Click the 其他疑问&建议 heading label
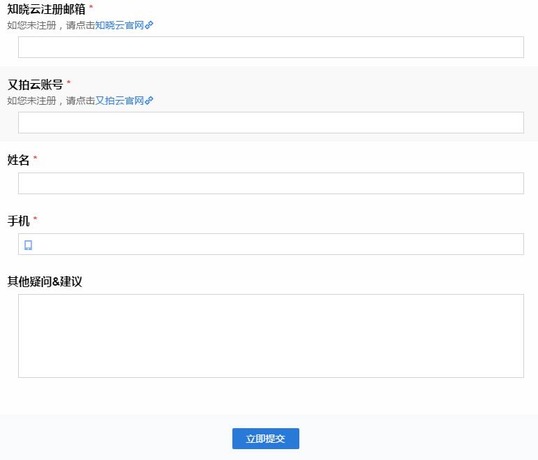This screenshot has width=538, height=460. pyautogui.click(x=45, y=282)
